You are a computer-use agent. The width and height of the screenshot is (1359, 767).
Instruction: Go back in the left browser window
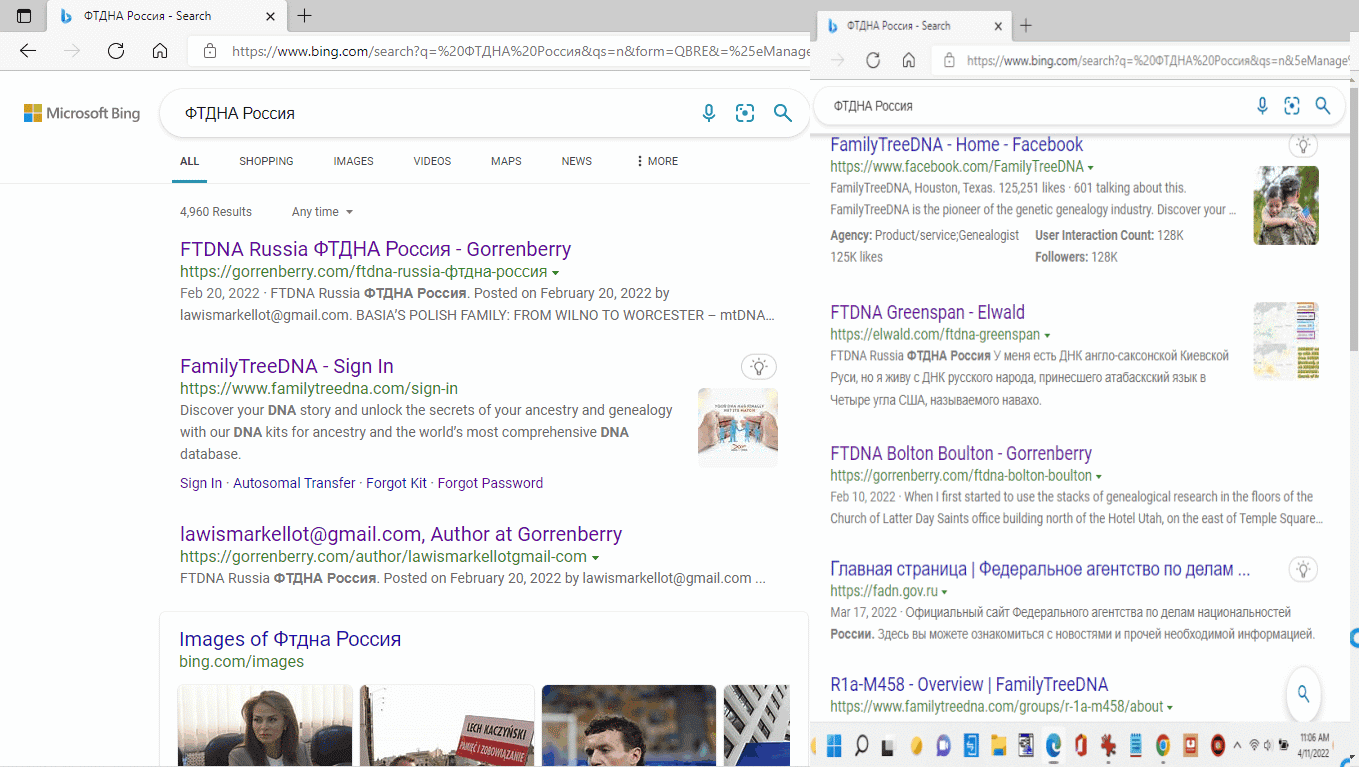pyautogui.click(x=28, y=51)
